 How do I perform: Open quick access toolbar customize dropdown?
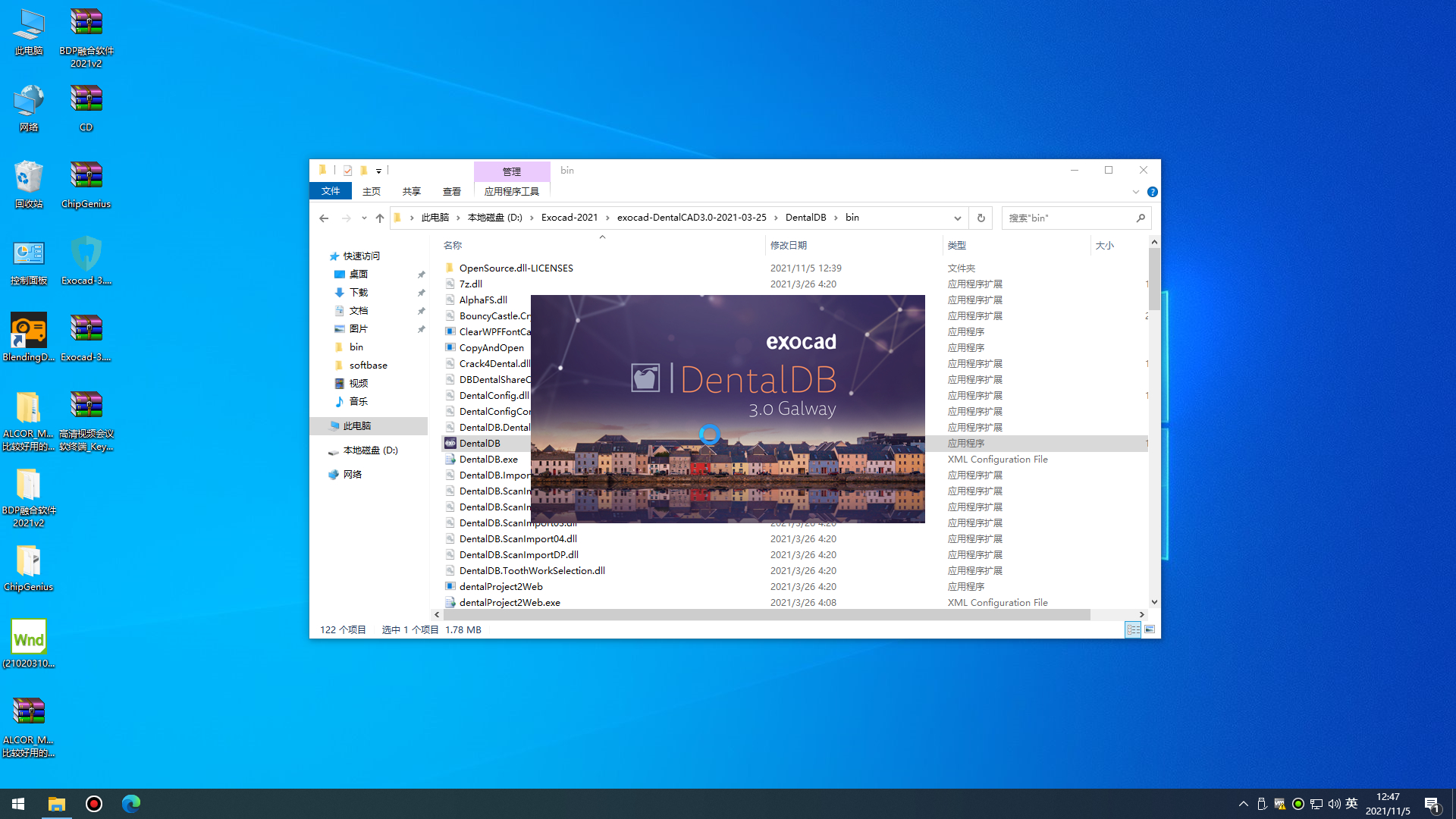tap(378, 171)
